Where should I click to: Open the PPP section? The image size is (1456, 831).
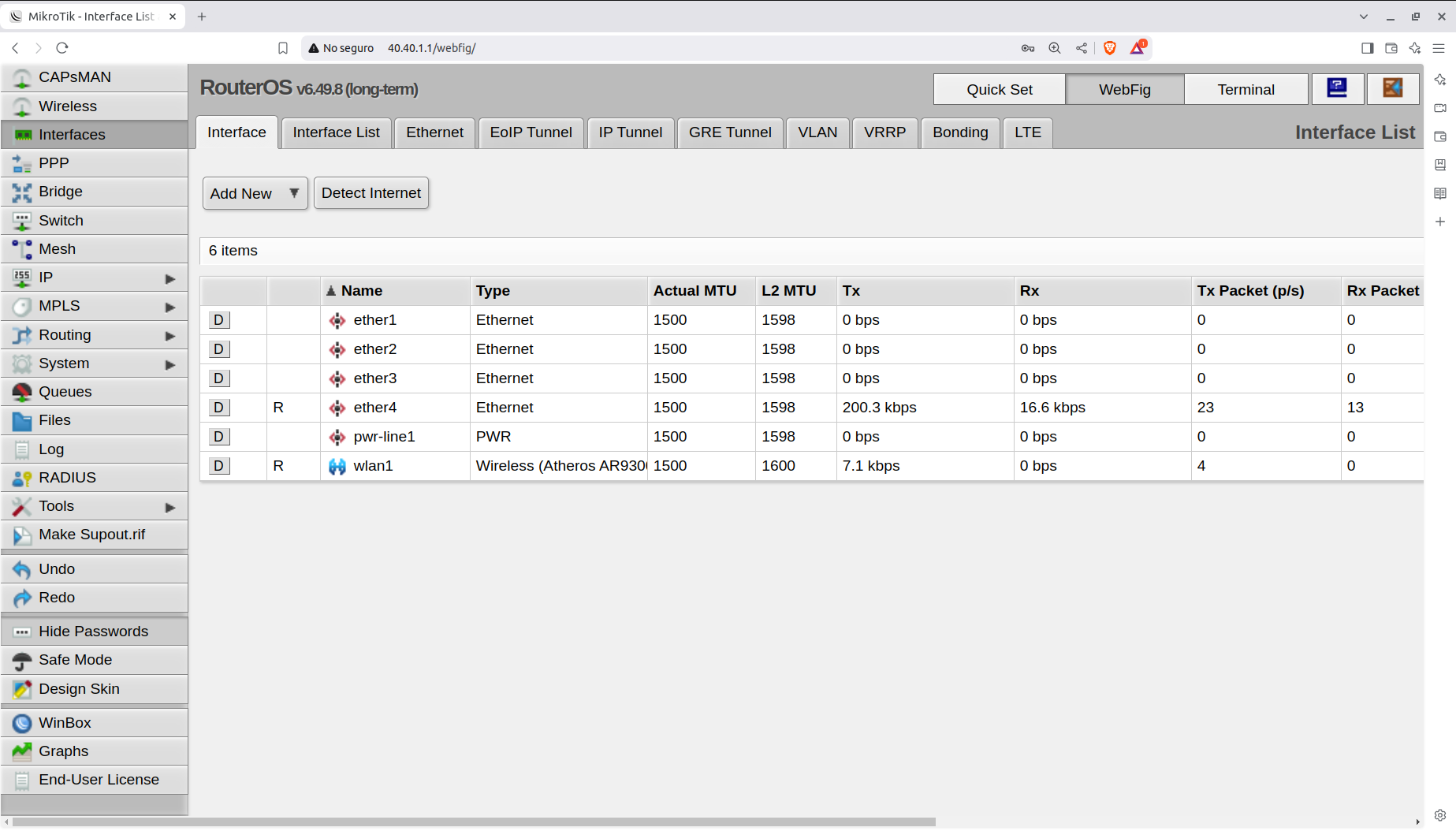click(95, 163)
